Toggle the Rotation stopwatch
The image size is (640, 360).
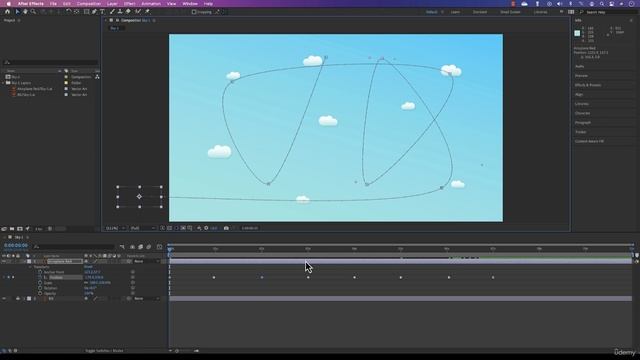40,288
